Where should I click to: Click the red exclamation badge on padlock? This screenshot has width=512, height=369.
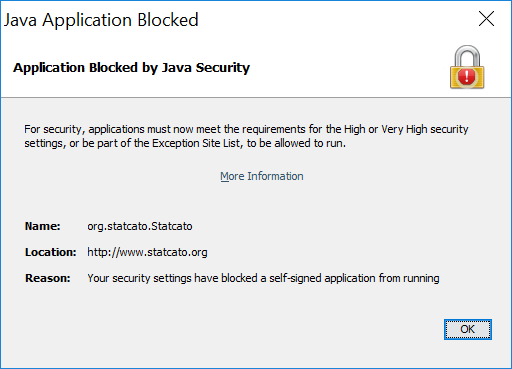pyautogui.click(x=467, y=76)
